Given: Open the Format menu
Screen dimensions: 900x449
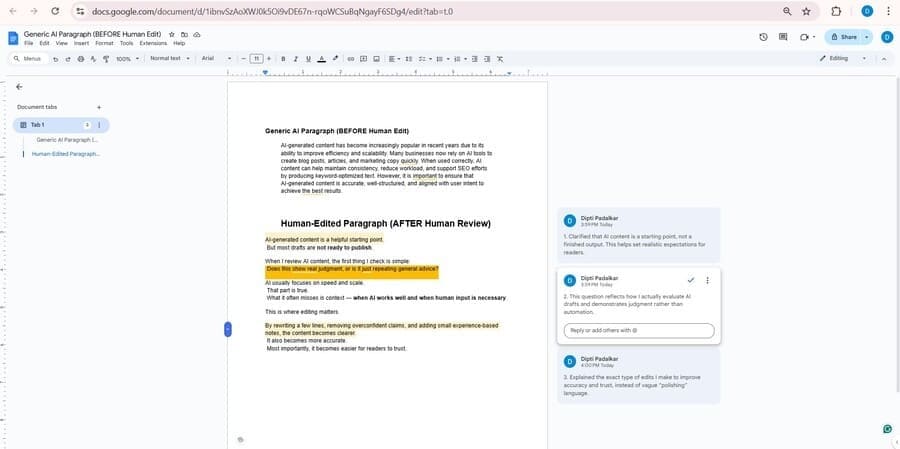Looking at the screenshot, I should tap(104, 43).
